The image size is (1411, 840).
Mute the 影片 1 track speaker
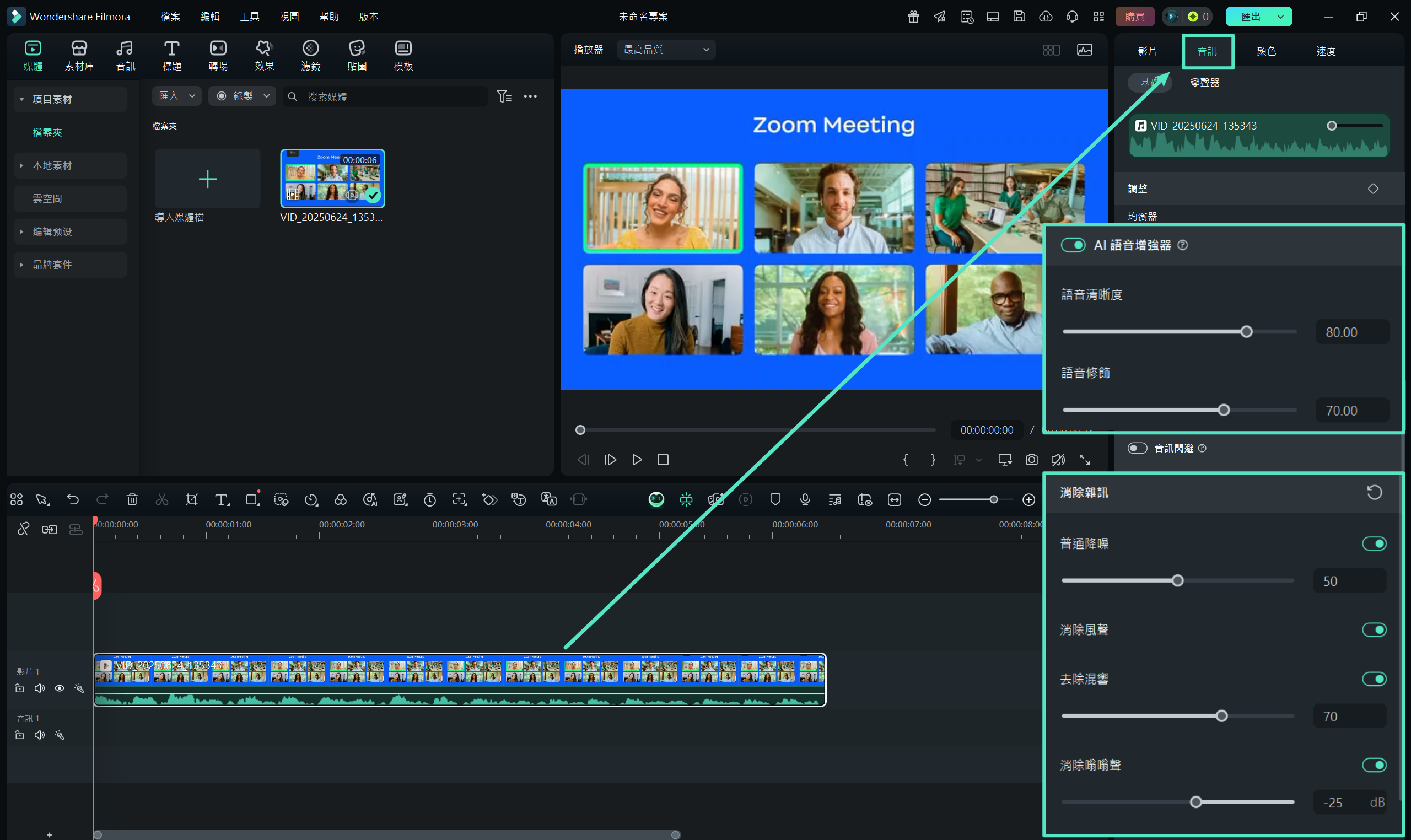[40, 688]
